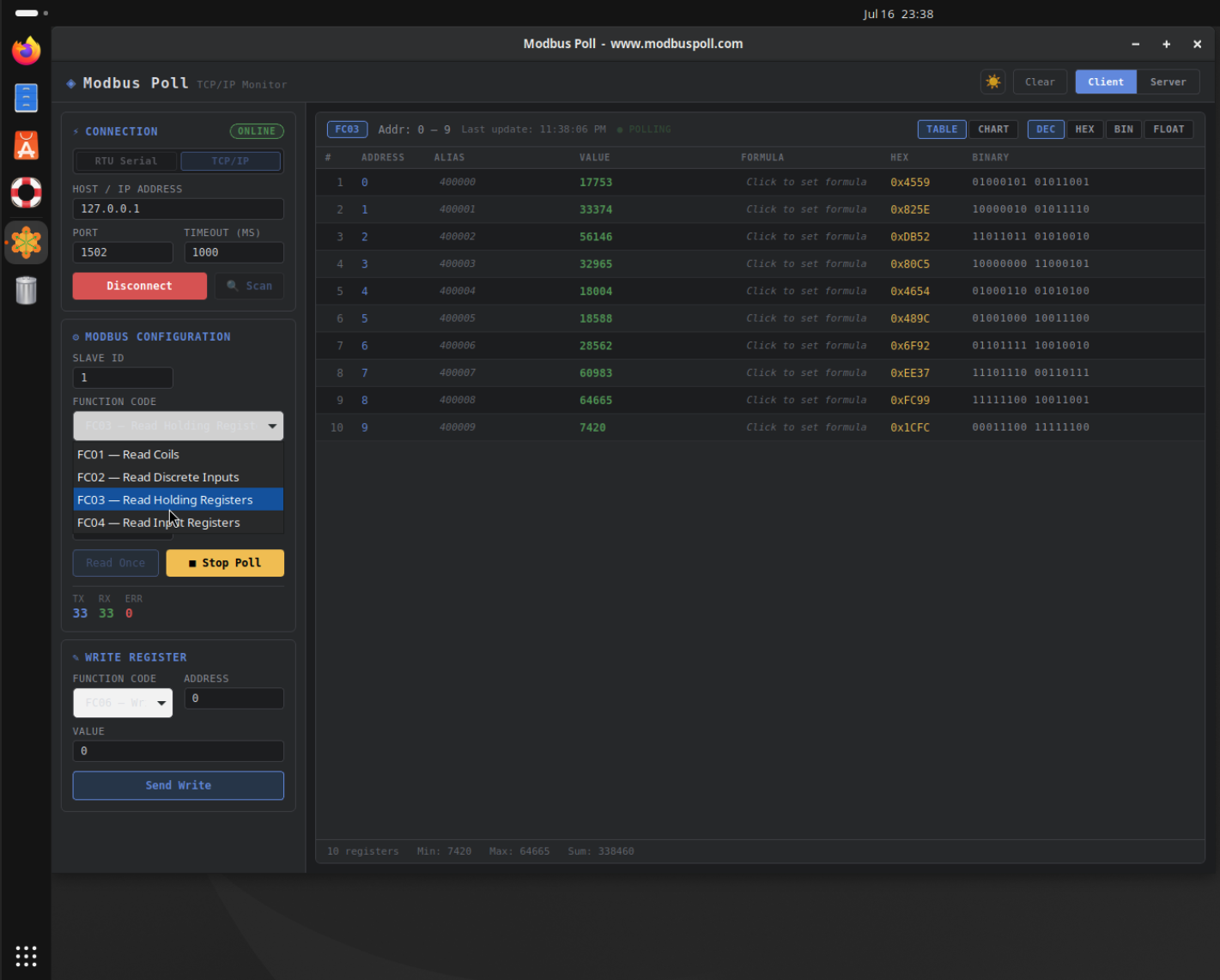Open the document viewer dock icon
Viewport: 1220px width, 980px height.
(x=27, y=99)
